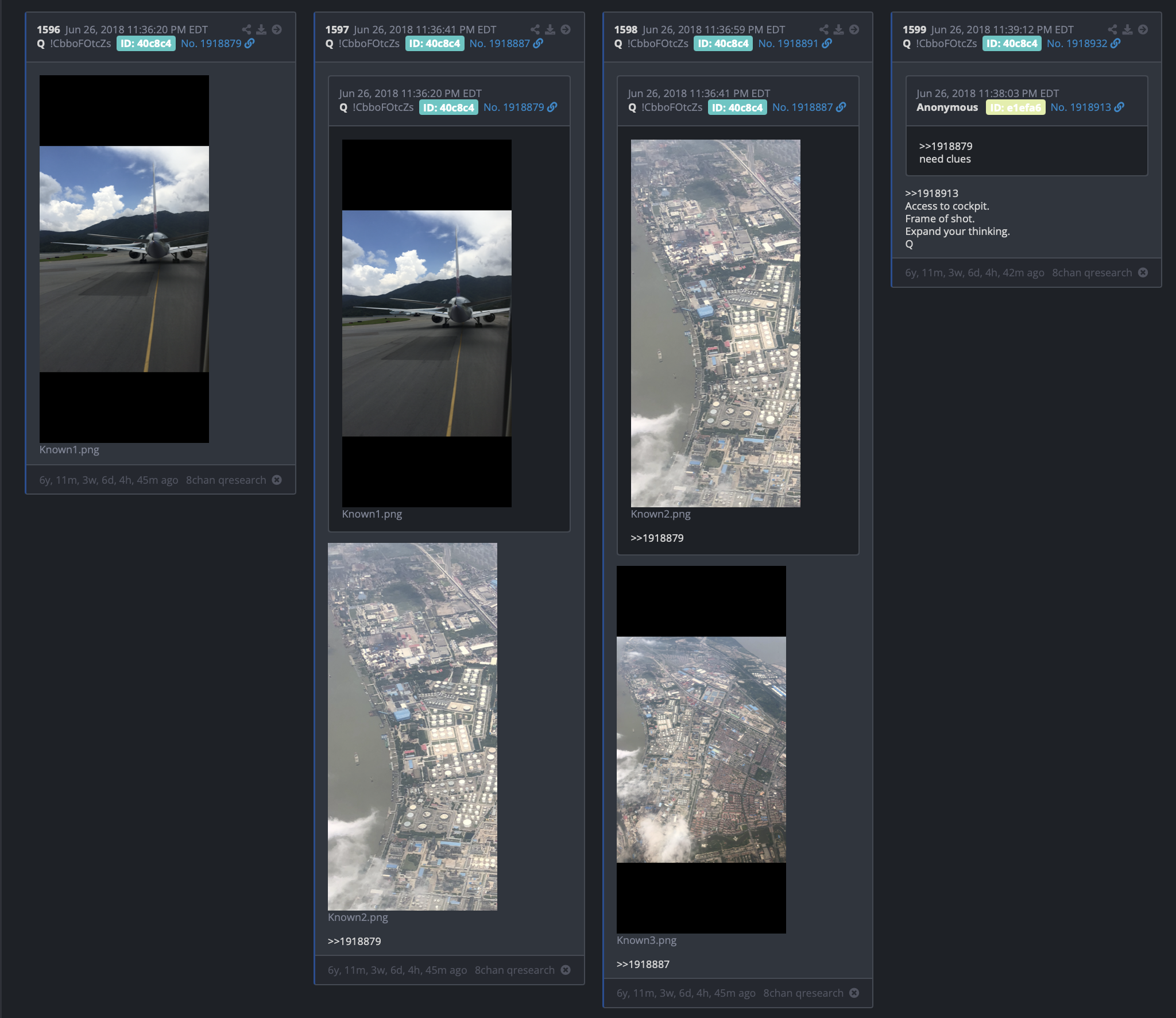Click Anonymous author name in quoted post
This screenshot has height=1018, width=1176.
(947, 107)
